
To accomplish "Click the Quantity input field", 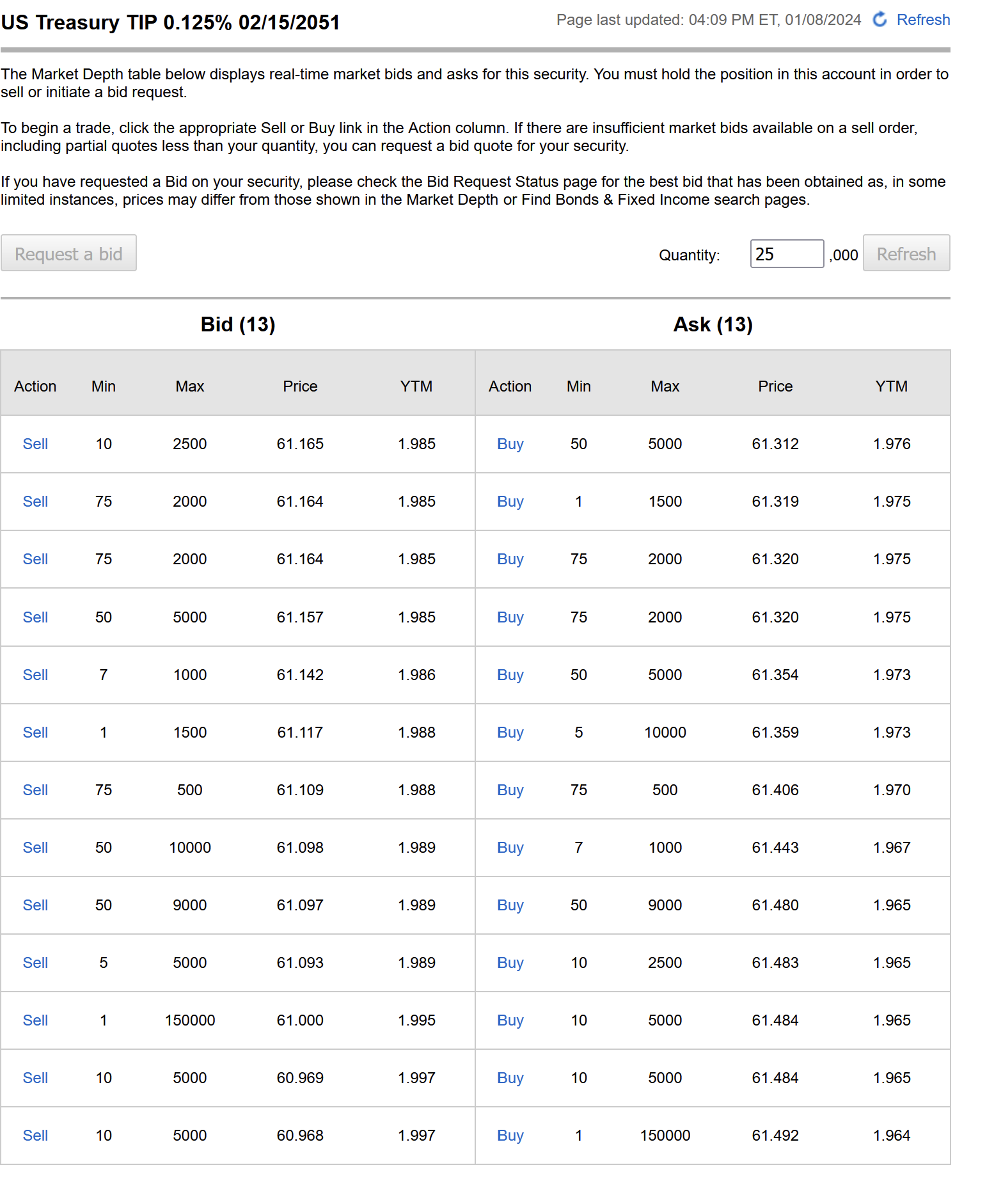I will pyautogui.click(x=787, y=254).
